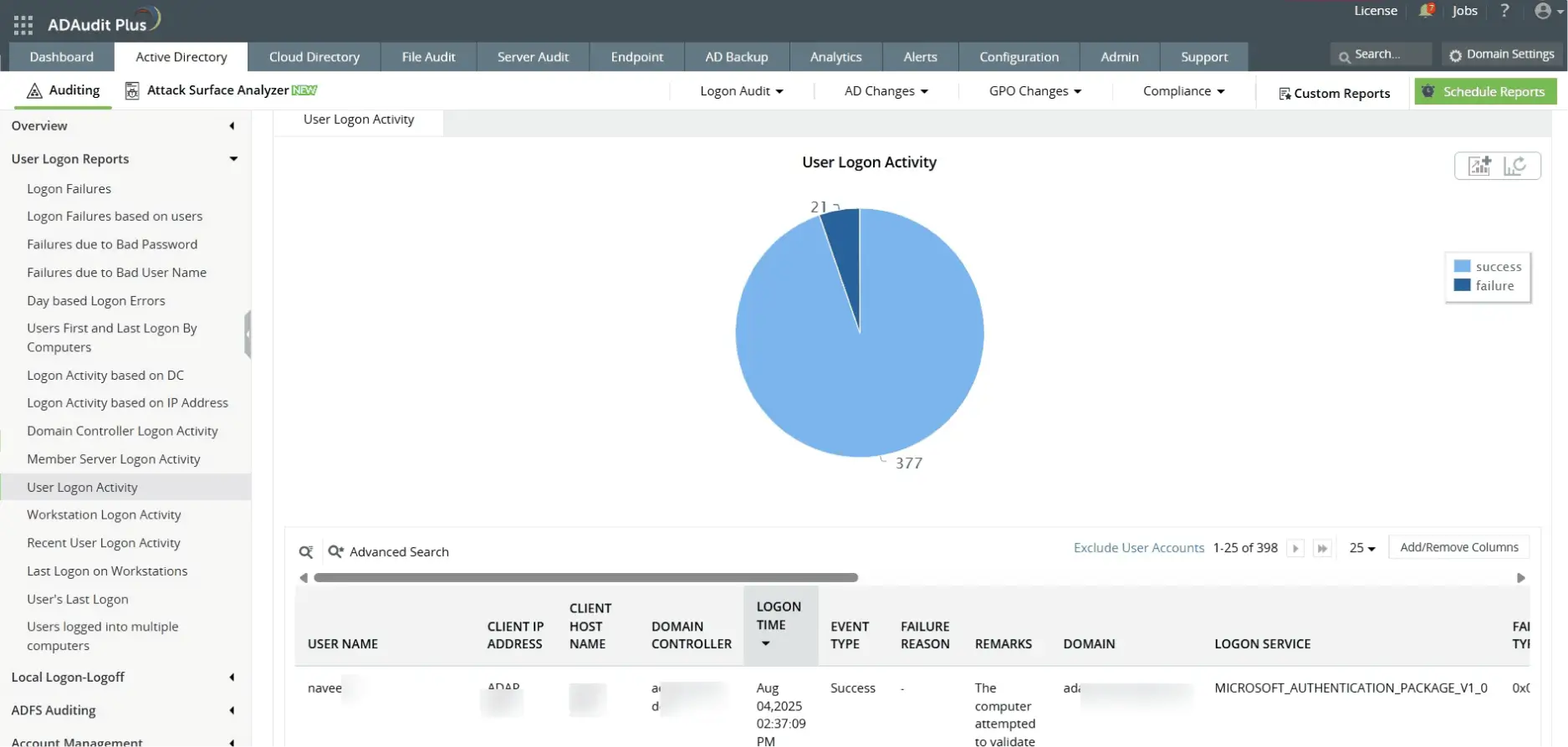This screenshot has height=747, width=1568.
Task: Open the apps grid launcher icon
Action: 23,24
